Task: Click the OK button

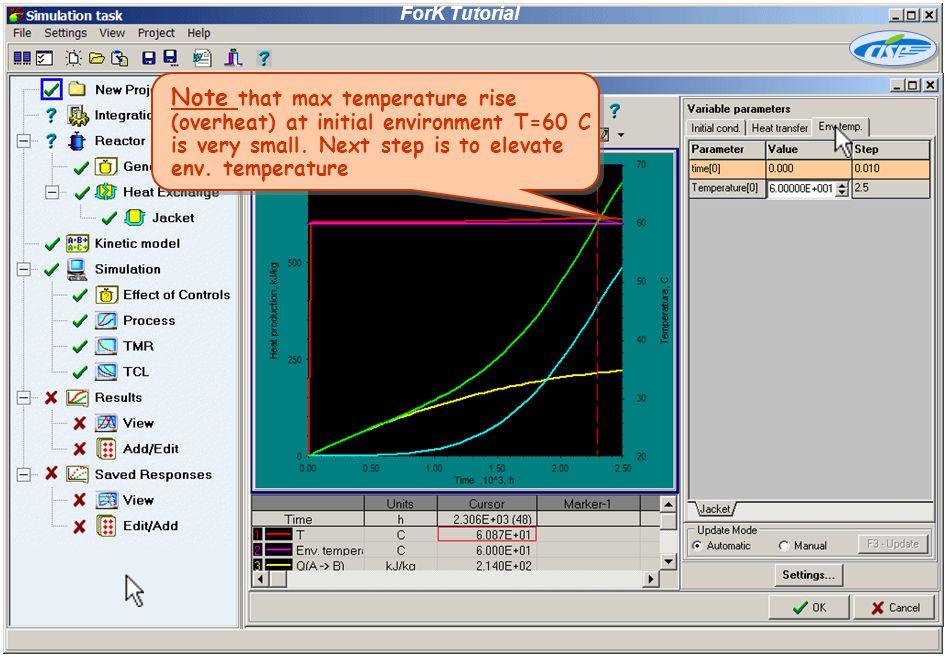Action: click(809, 608)
